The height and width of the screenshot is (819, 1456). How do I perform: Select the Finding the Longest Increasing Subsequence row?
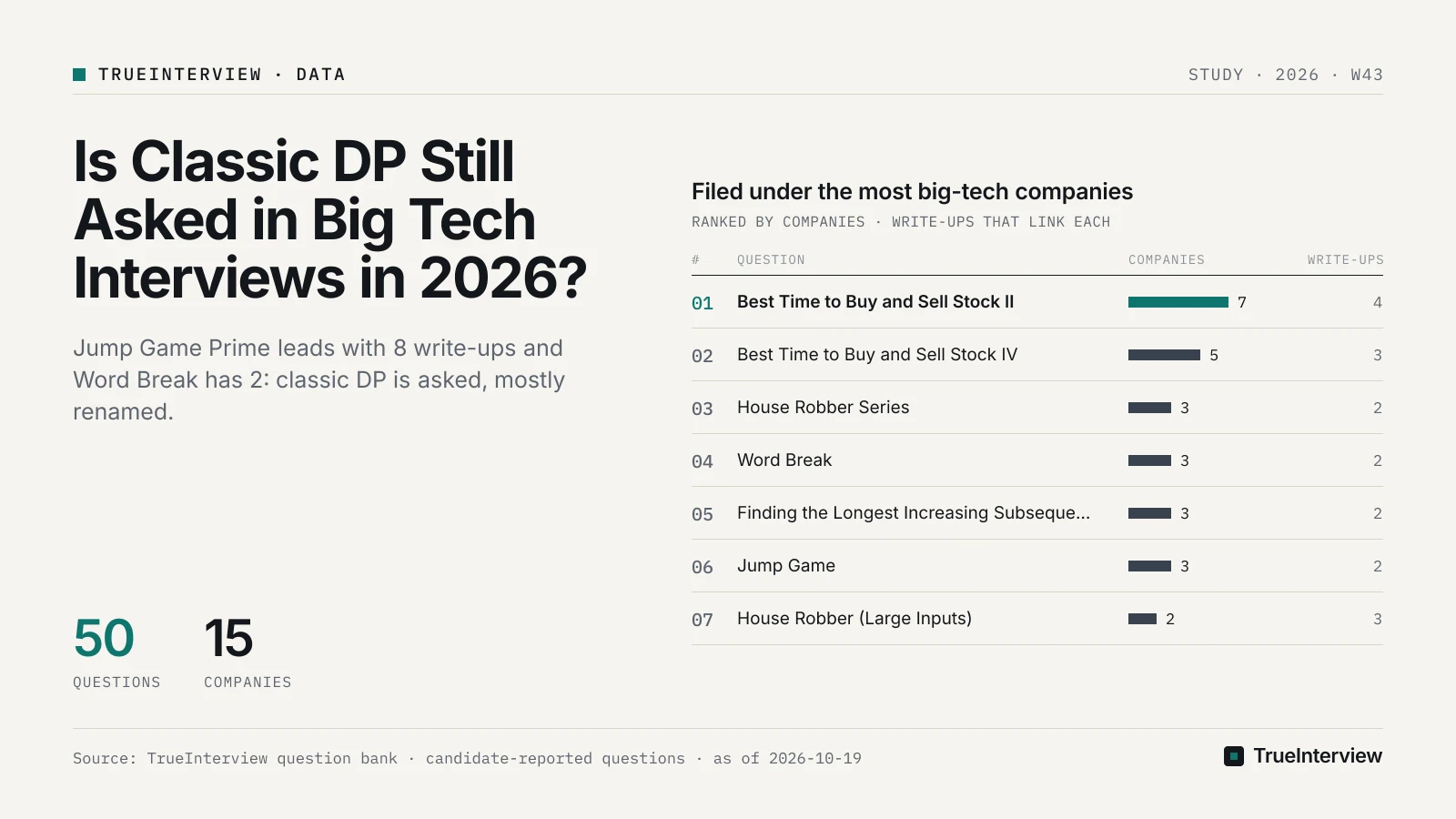pos(1037,513)
